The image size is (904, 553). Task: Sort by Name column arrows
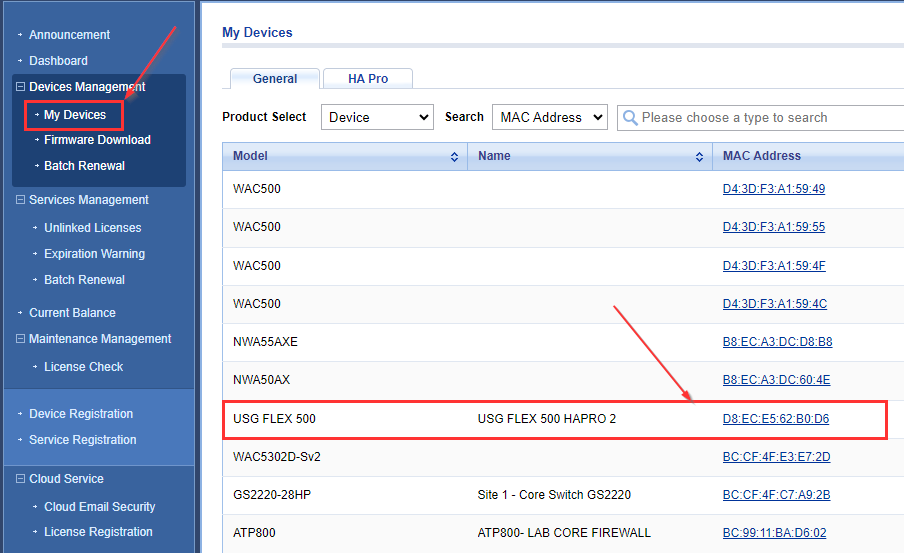pyautogui.click(x=699, y=157)
